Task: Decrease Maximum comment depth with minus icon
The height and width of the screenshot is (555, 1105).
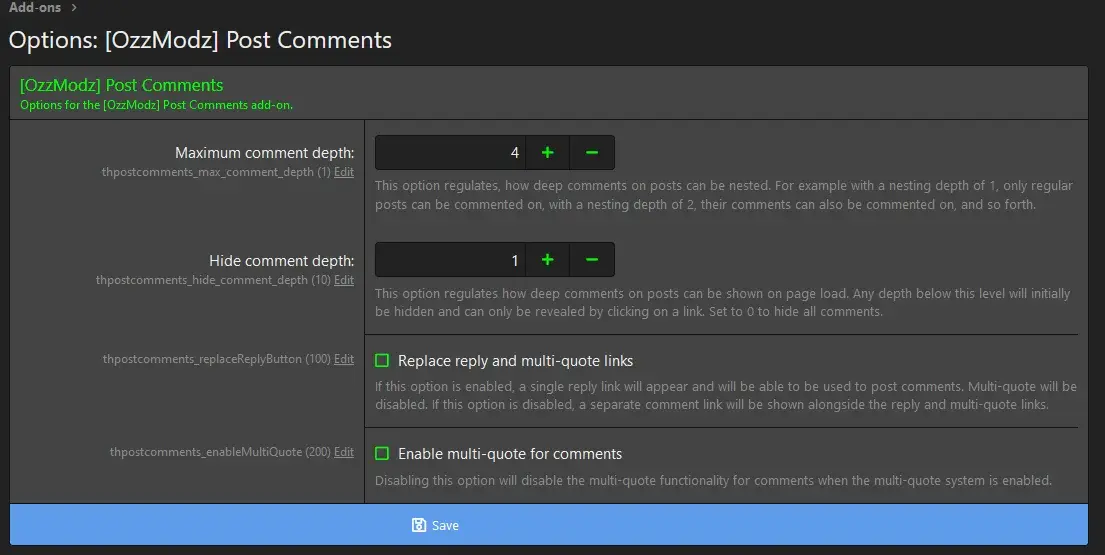Action: point(591,153)
